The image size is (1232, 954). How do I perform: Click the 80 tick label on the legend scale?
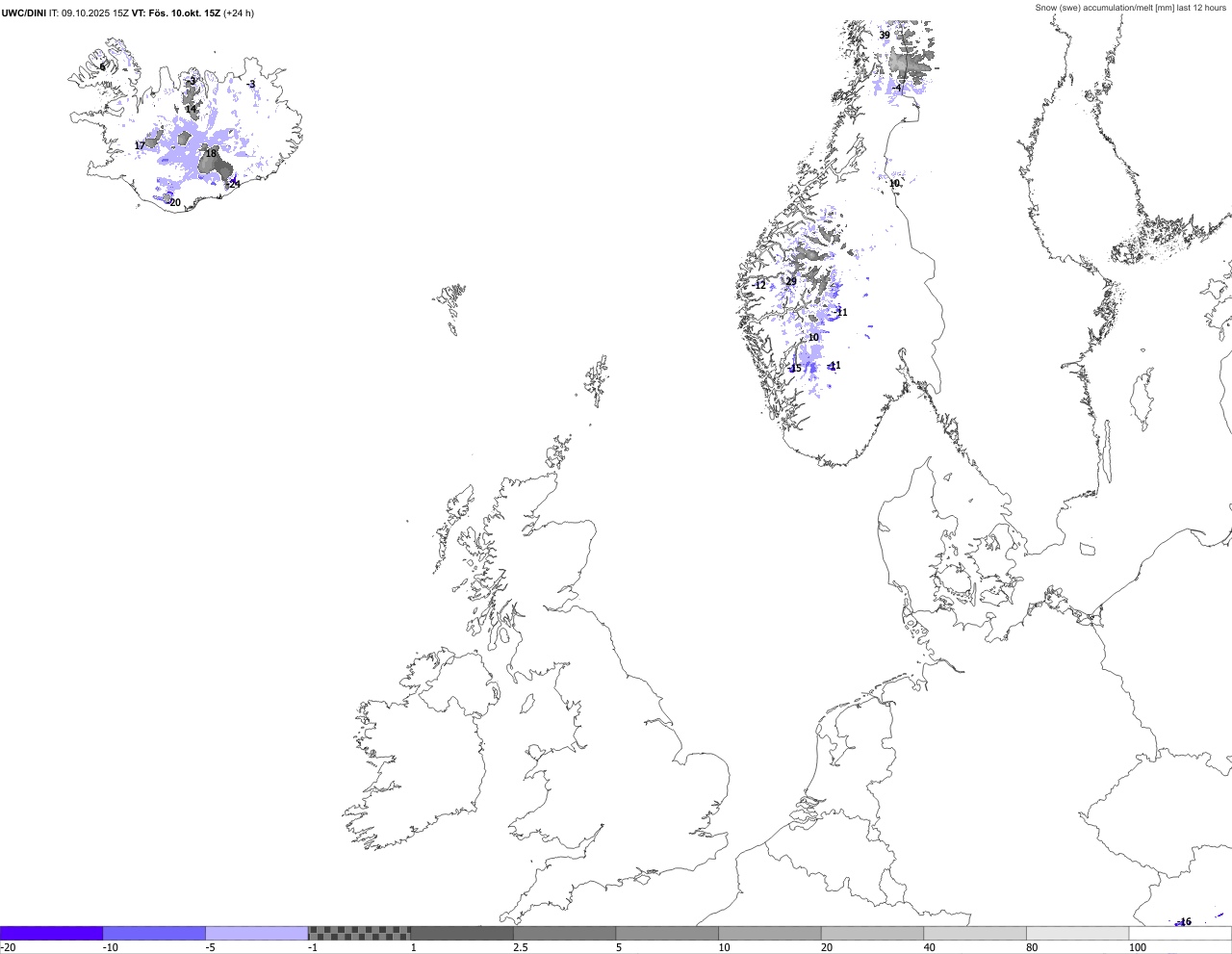coord(1033,947)
